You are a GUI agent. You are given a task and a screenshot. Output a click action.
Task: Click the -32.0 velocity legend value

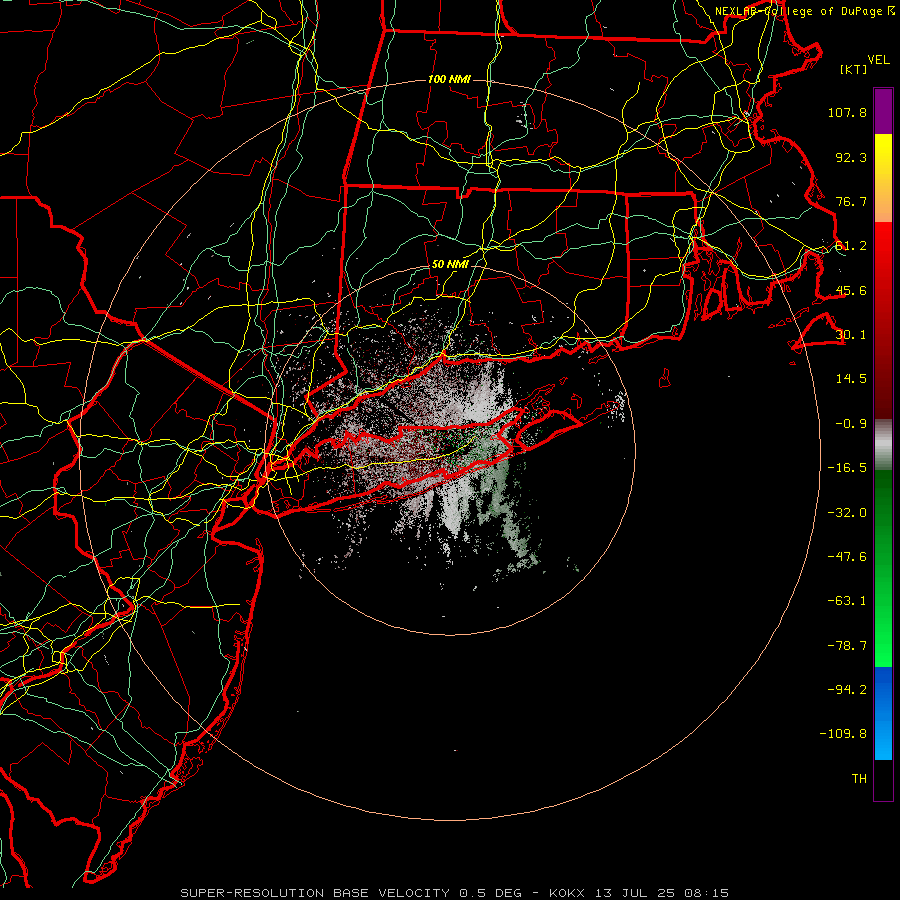(x=847, y=513)
